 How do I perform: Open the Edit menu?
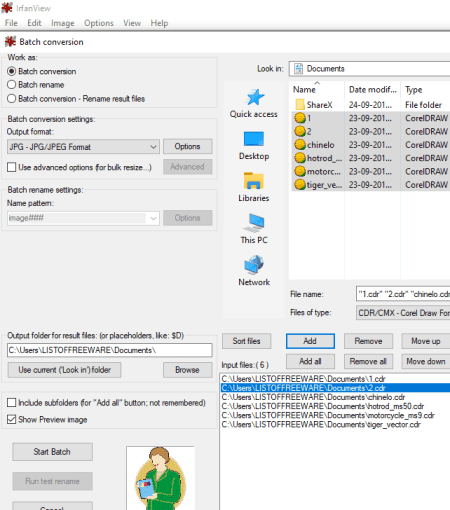pyautogui.click(x=34, y=23)
